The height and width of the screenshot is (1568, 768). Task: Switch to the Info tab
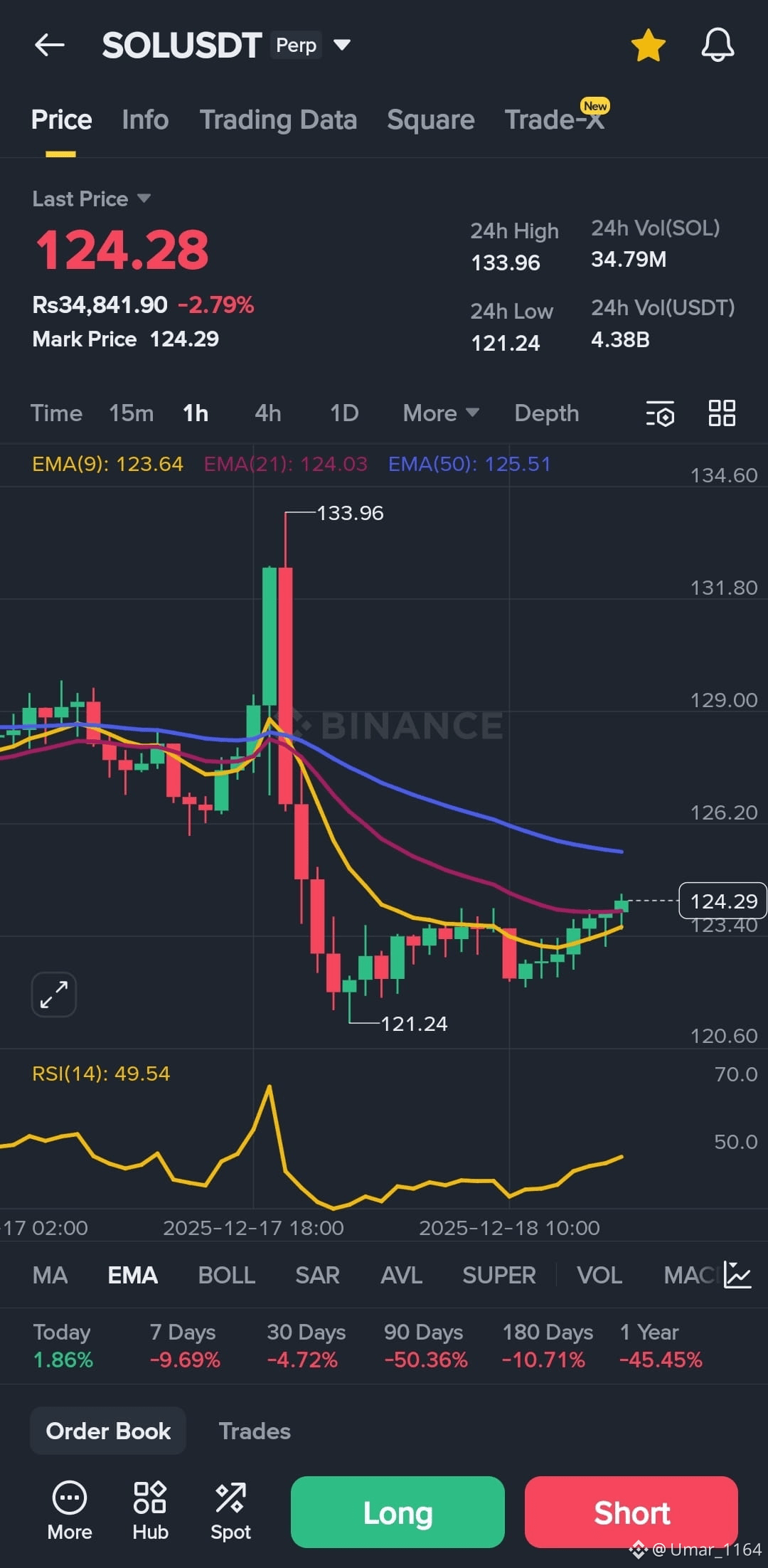coord(145,120)
